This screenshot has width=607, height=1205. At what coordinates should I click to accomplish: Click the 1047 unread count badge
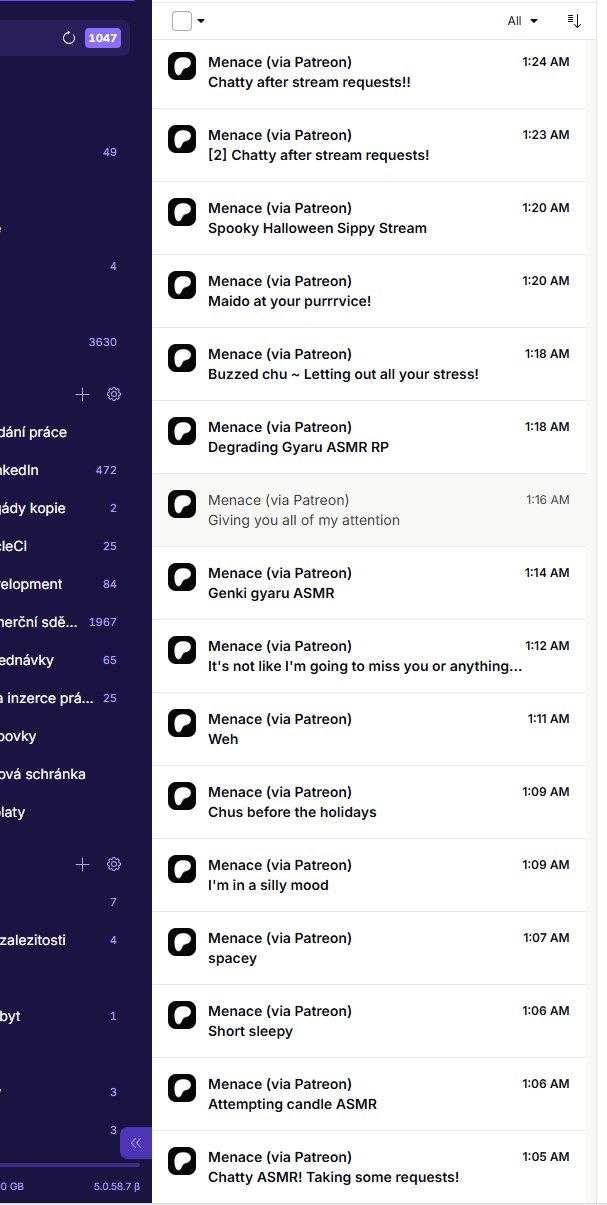(x=102, y=38)
